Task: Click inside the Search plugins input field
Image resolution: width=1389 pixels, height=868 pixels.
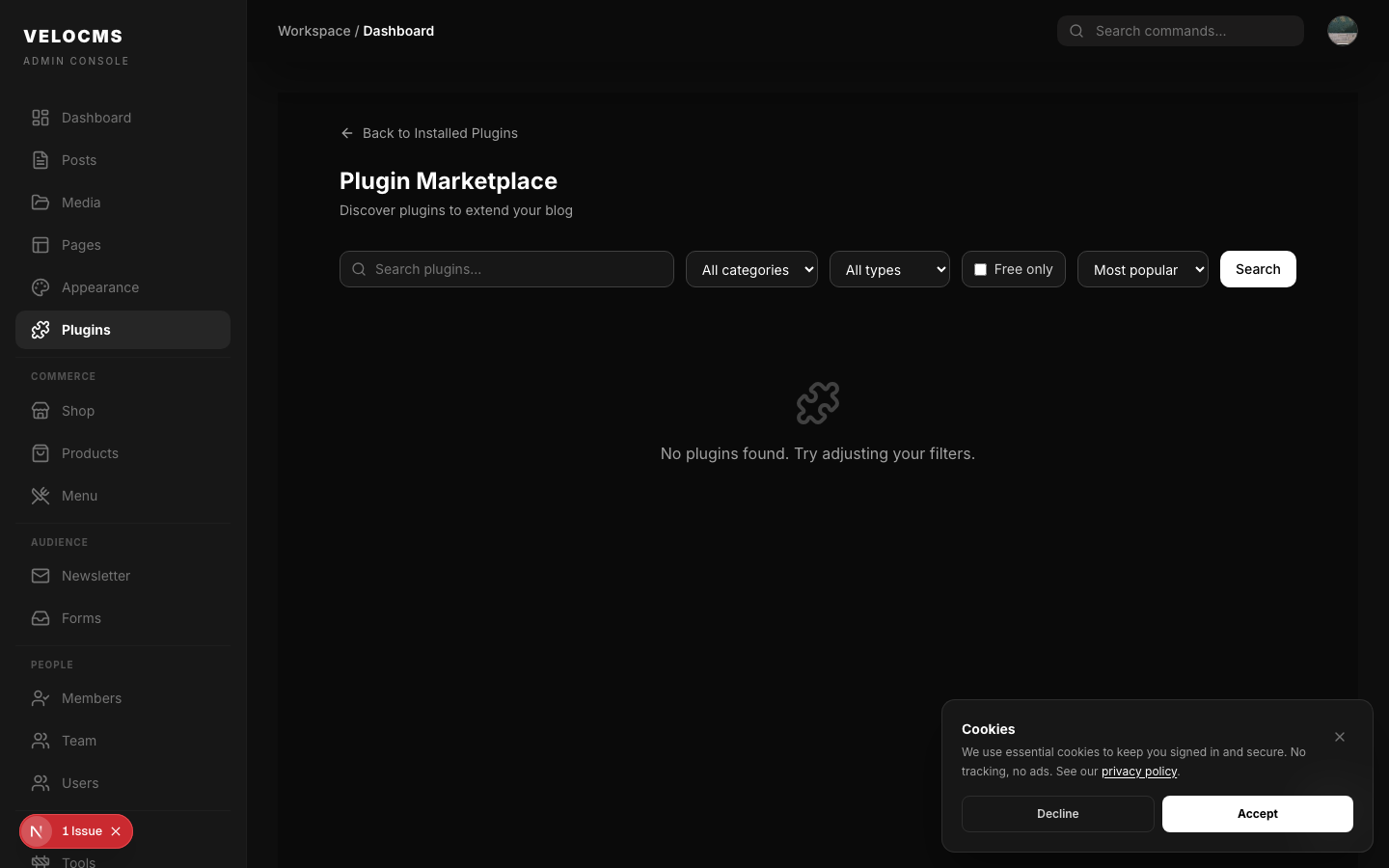Action: tap(506, 269)
